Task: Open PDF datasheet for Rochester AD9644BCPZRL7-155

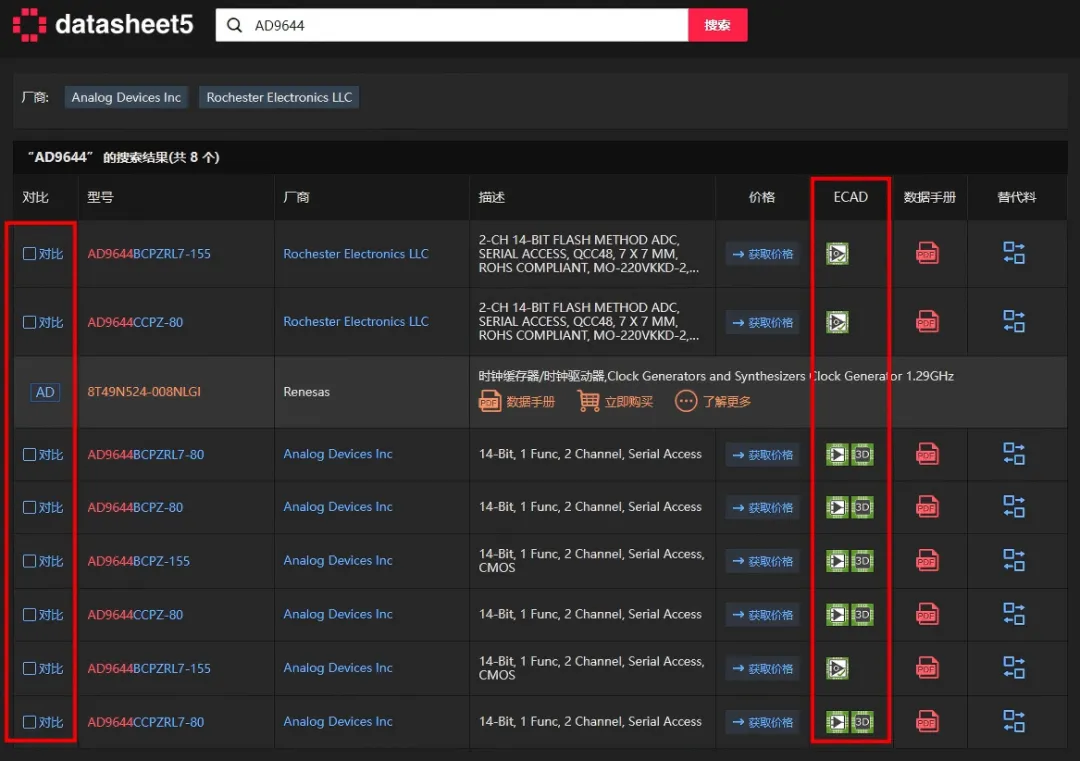Action: tap(927, 253)
